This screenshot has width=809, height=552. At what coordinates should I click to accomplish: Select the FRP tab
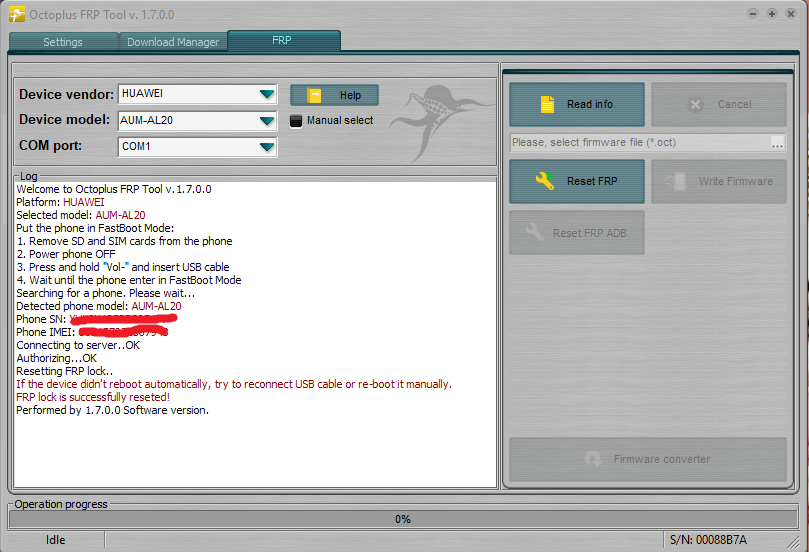[x=283, y=40]
